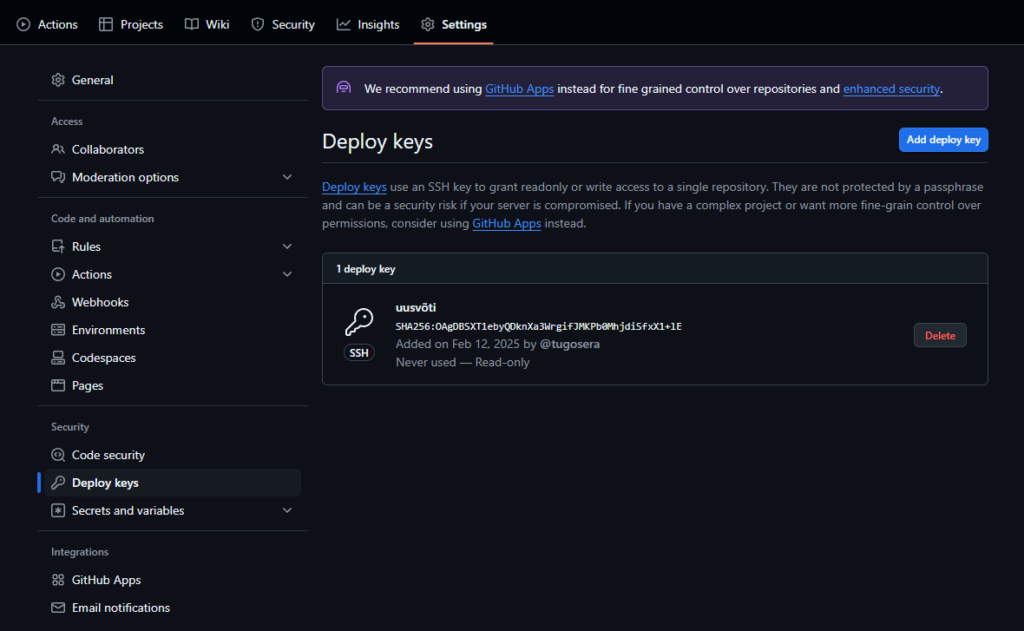
Task: View the Insights tab
Action: point(368,24)
